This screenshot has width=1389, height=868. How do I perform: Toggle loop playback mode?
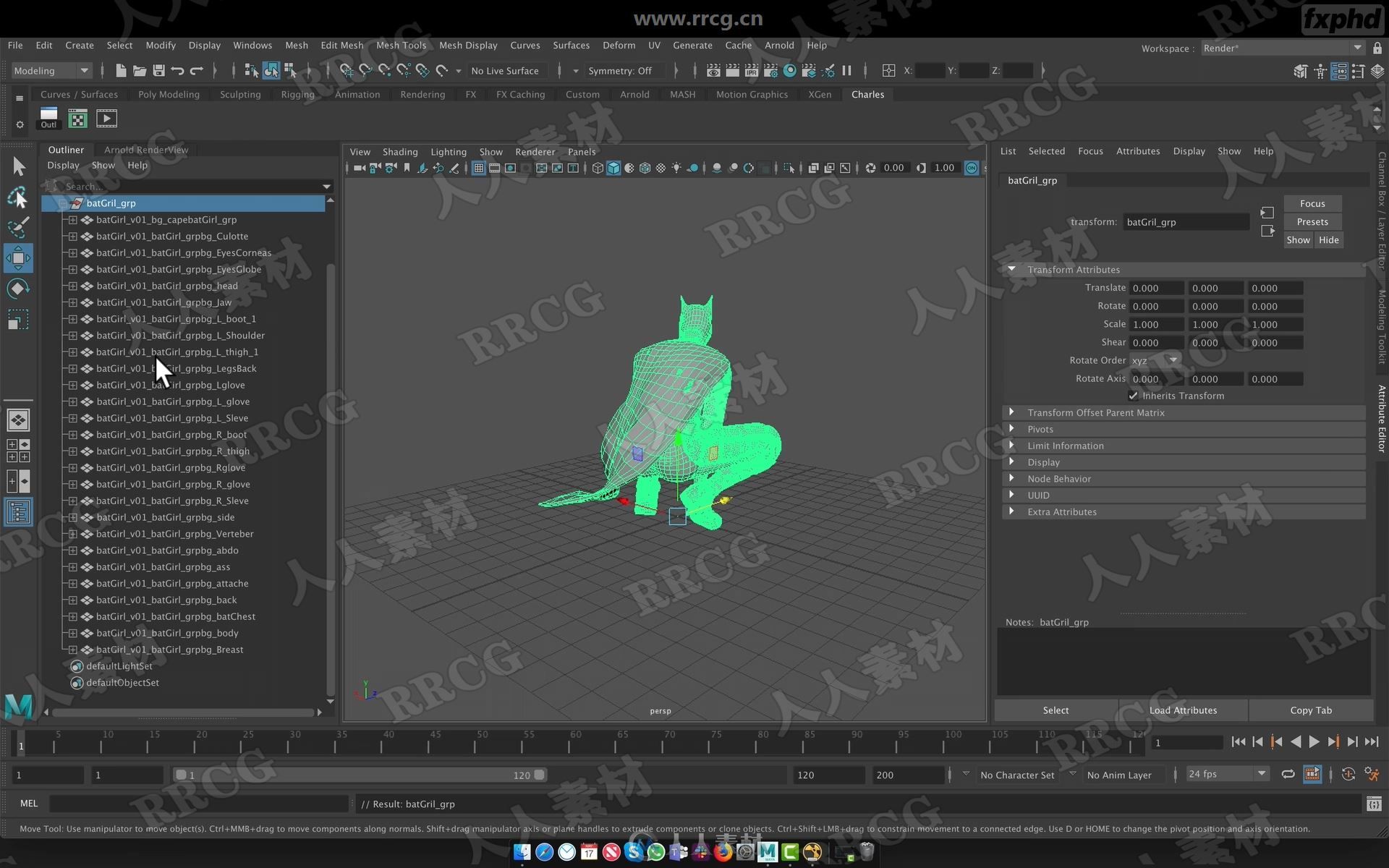click(1288, 774)
